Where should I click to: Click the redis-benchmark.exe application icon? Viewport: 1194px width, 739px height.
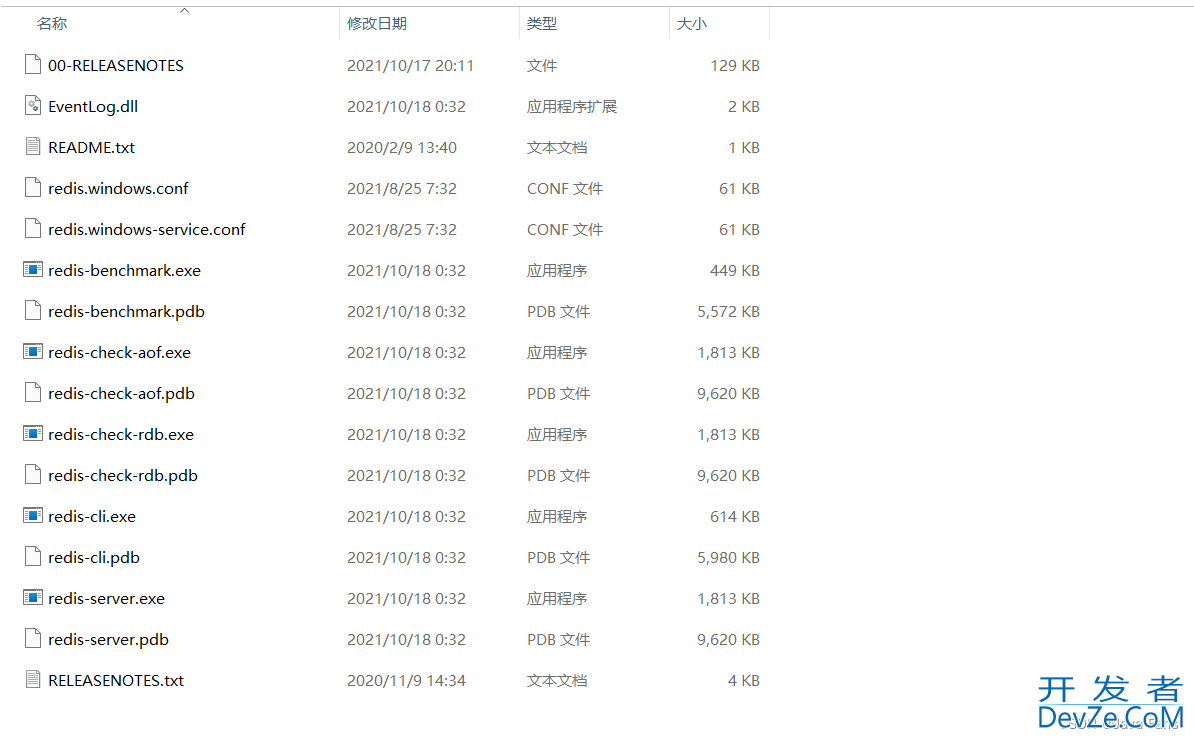point(33,270)
